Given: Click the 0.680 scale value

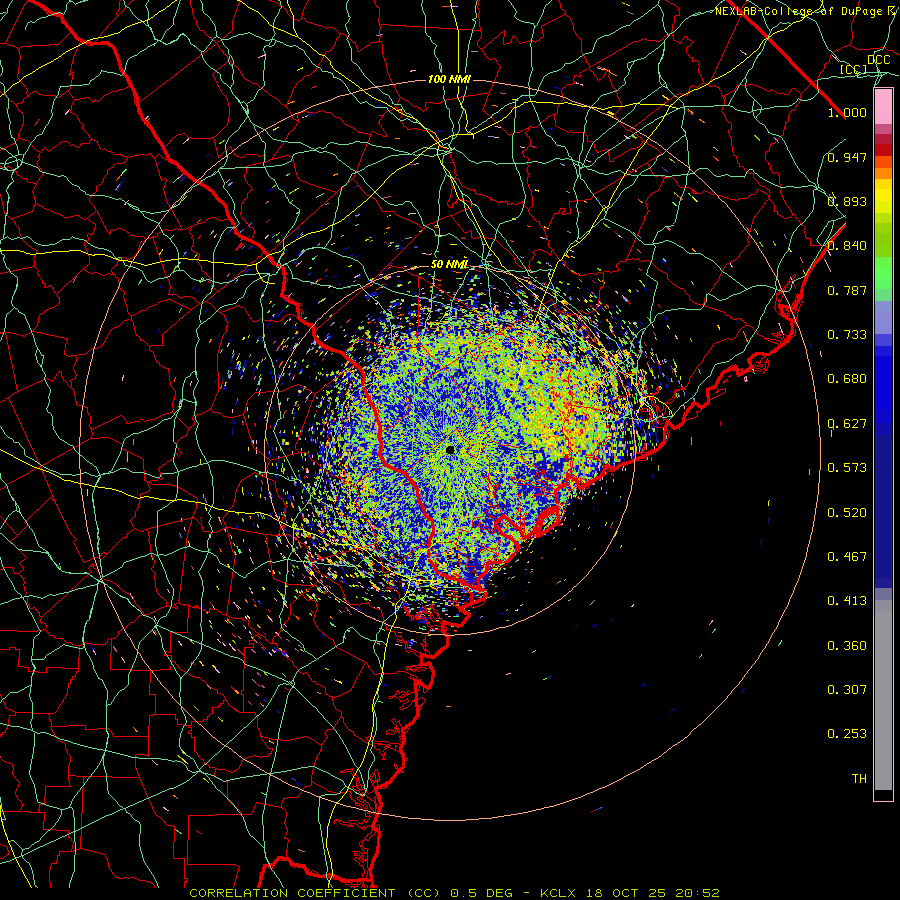Looking at the screenshot, I should coord(847,379).
